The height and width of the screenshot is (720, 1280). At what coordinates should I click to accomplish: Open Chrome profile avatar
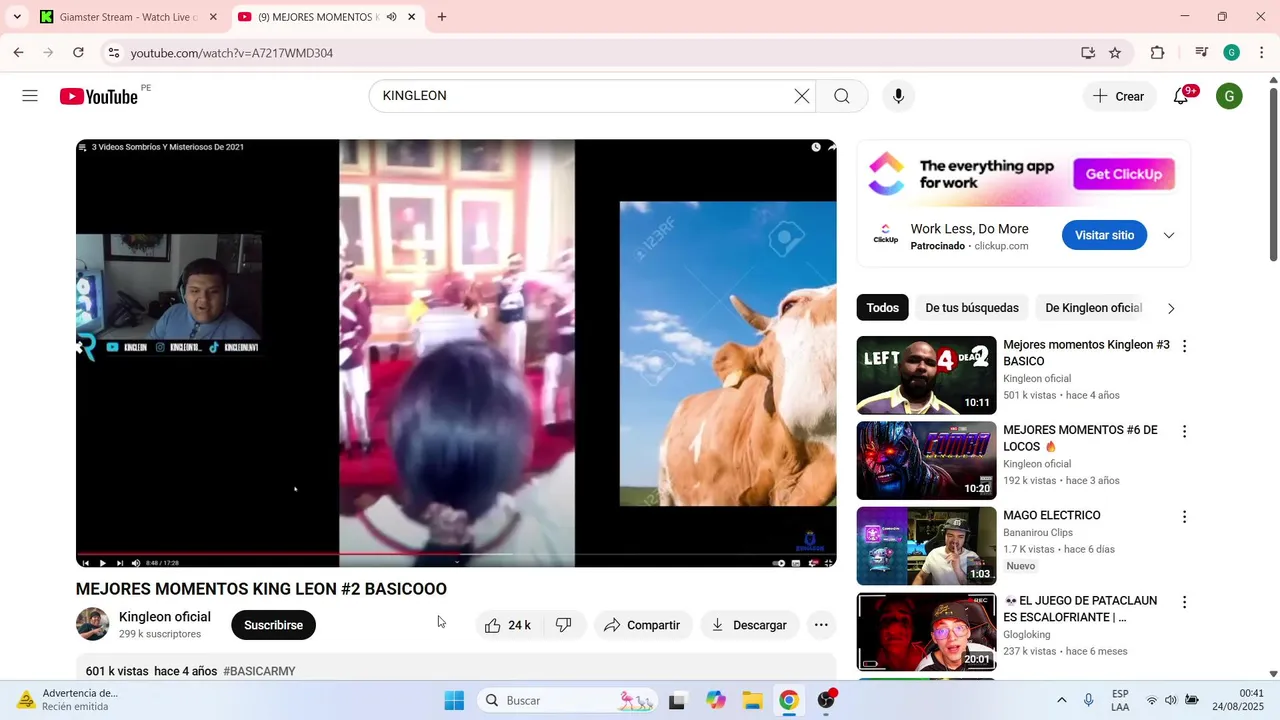point(1232,53)
